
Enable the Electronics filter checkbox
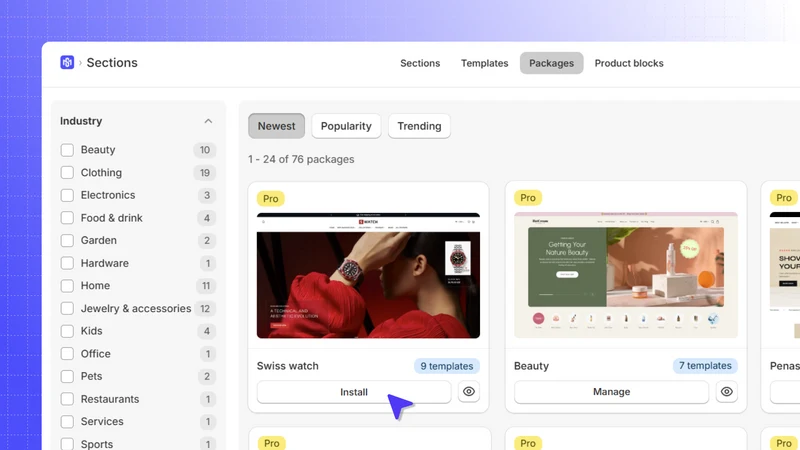pos(67,195)
